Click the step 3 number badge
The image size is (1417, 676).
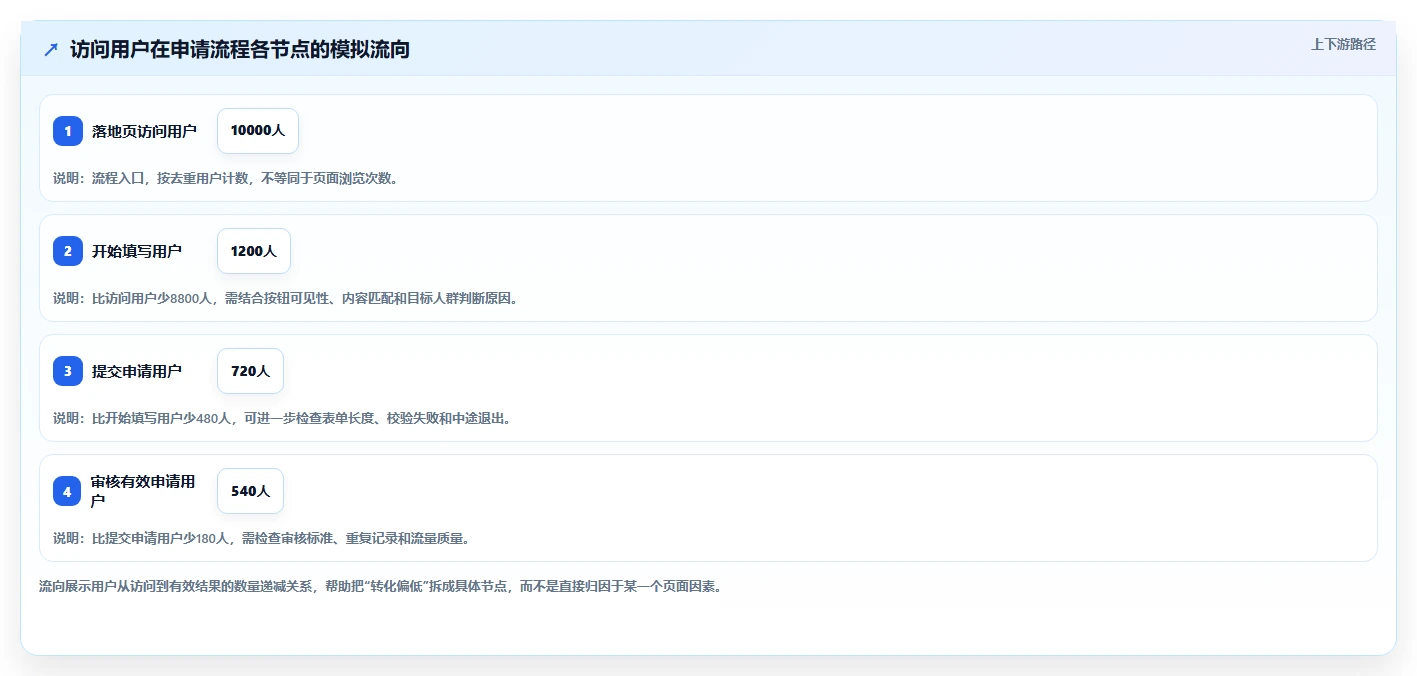coord(68,371)
